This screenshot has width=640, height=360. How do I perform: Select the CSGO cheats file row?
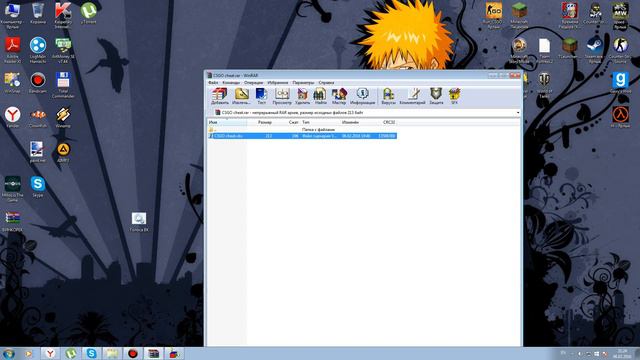click(x=302, y=136)
